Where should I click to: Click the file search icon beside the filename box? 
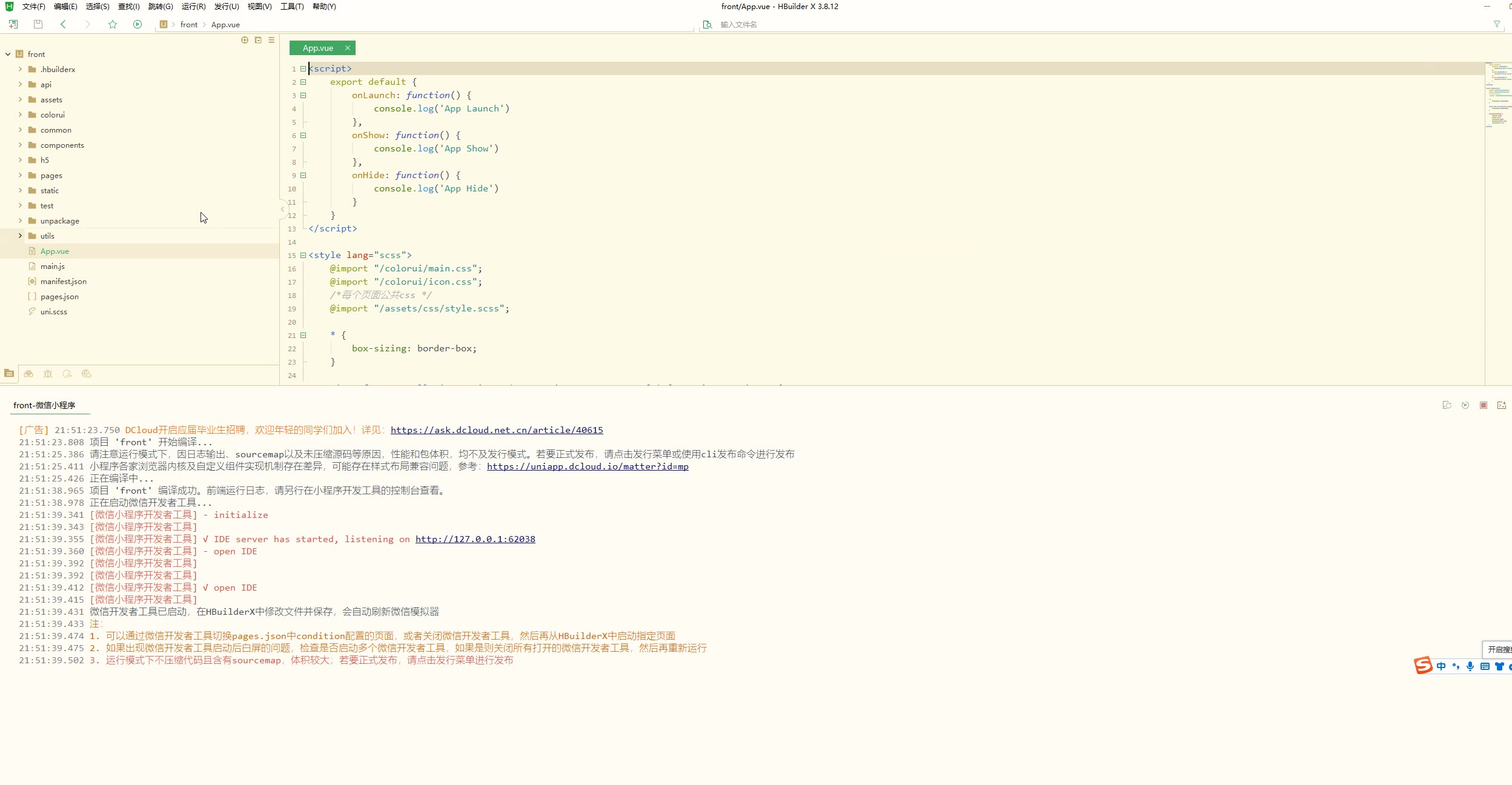[x=707, y=24]
